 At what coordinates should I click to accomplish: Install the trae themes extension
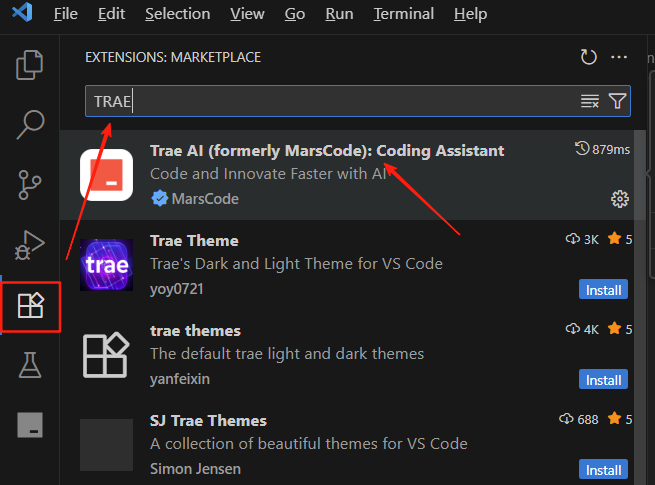[603, 379]
